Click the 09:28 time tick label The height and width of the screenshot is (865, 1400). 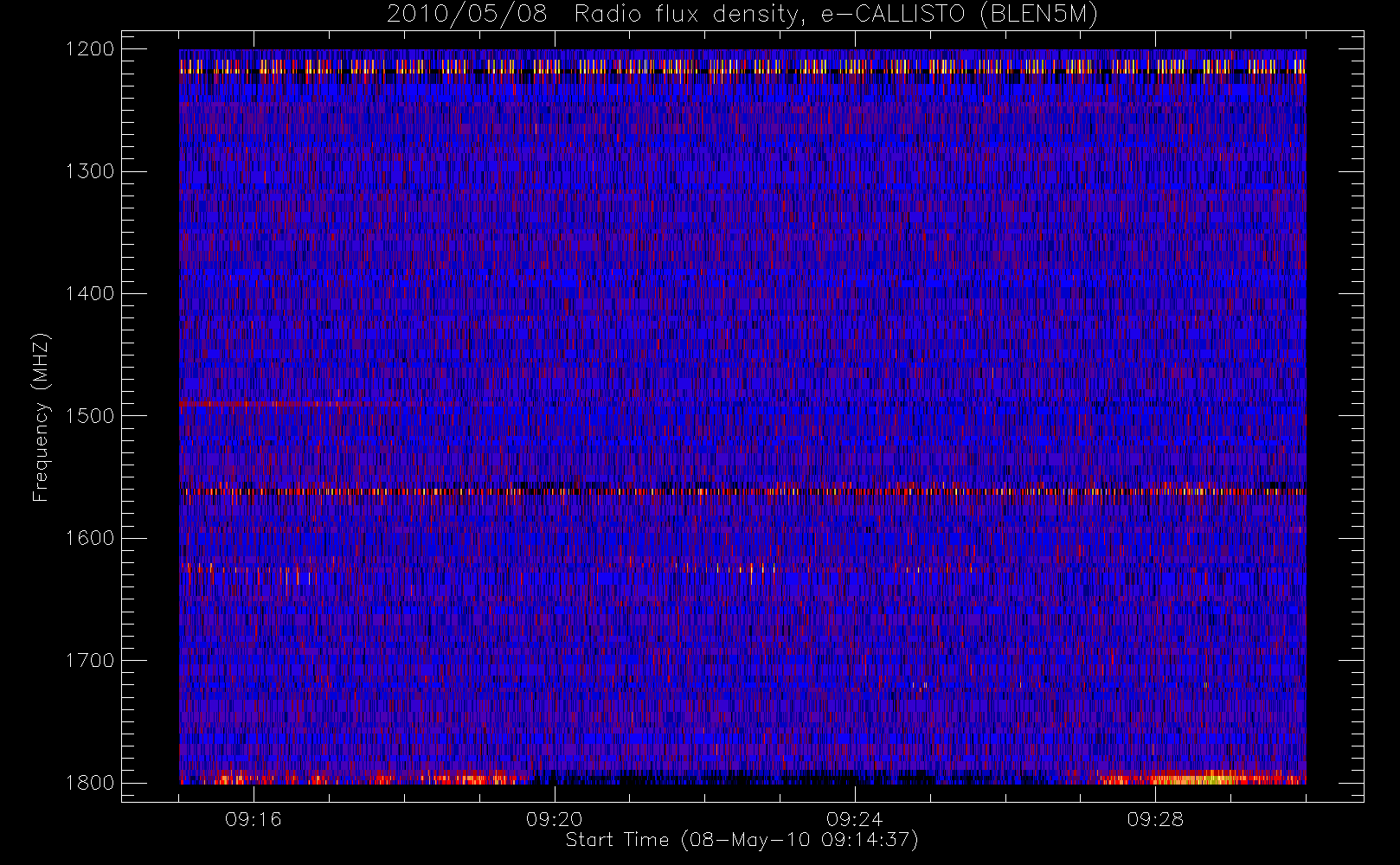point(1155,819)
